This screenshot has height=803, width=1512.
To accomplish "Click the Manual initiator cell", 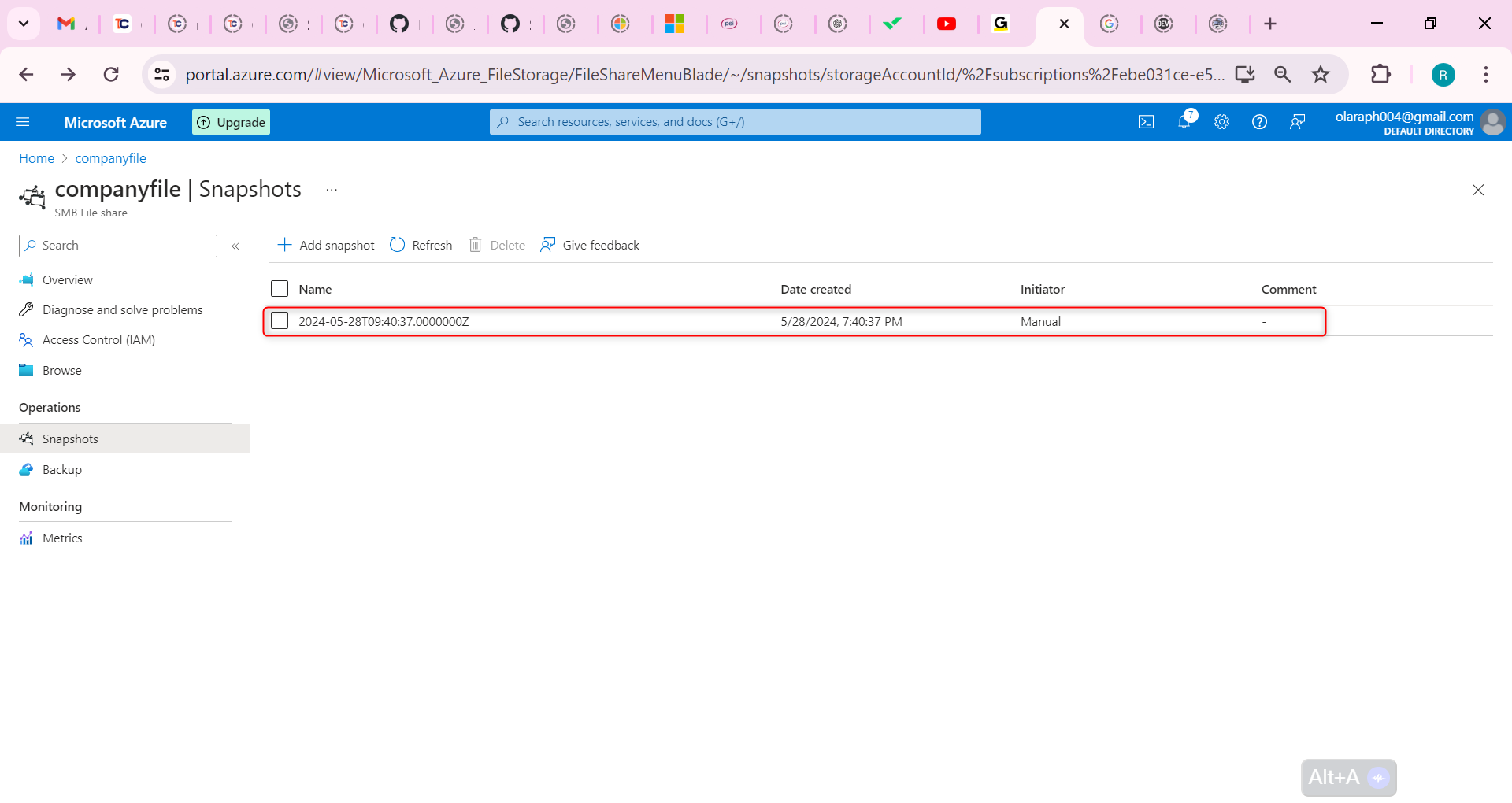I will (x=1040, y=321).
